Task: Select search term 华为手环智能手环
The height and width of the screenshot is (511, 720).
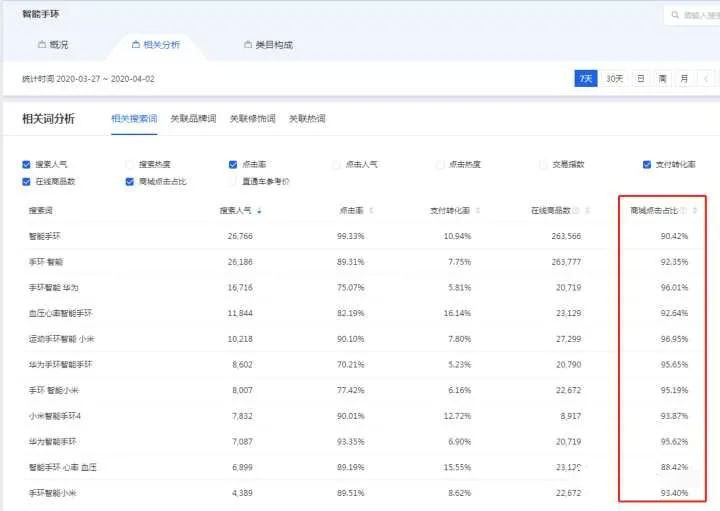Action: pyautogui.click(x=60, y=365)
